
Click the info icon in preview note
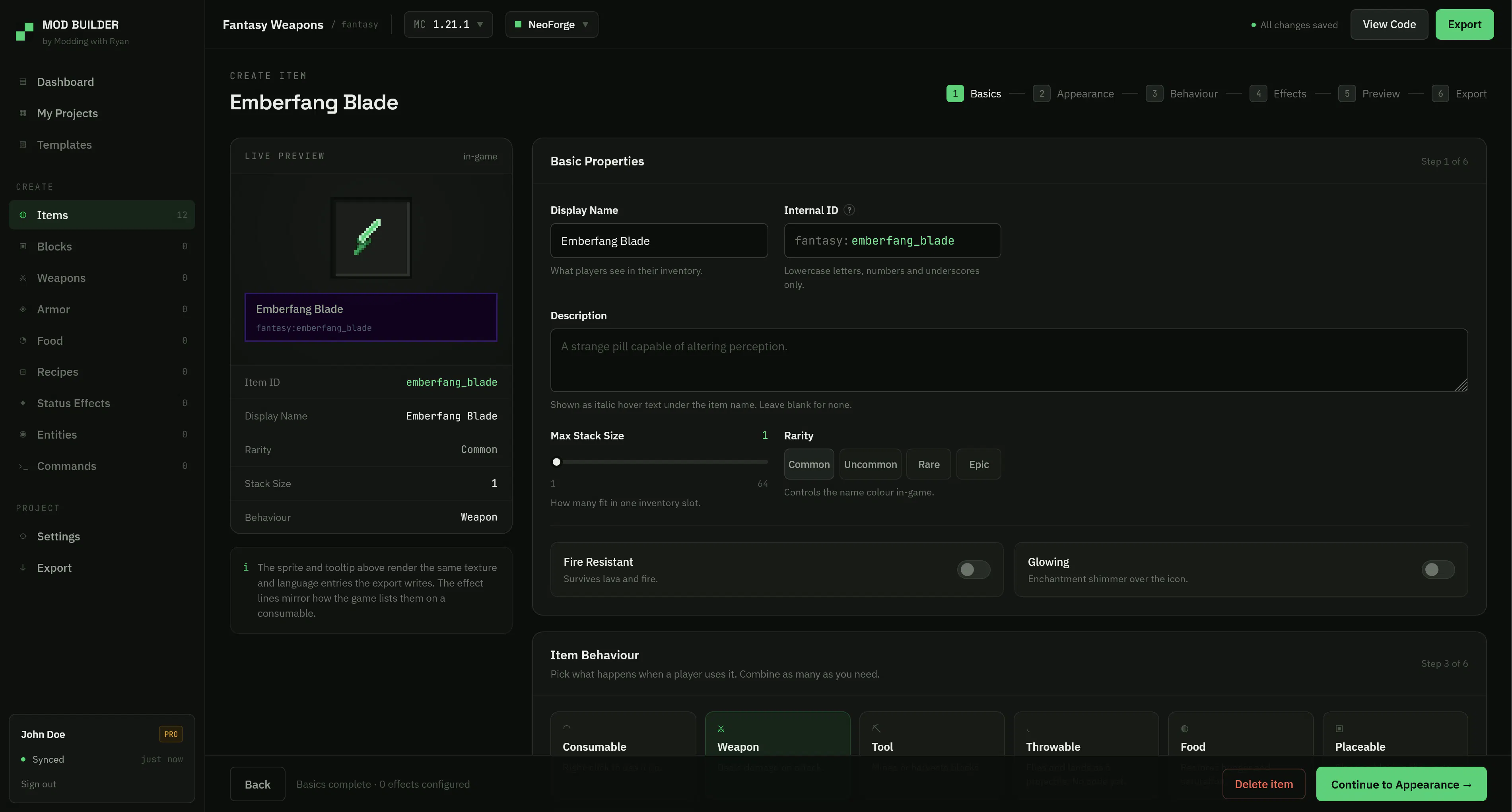tap(245, 567)
